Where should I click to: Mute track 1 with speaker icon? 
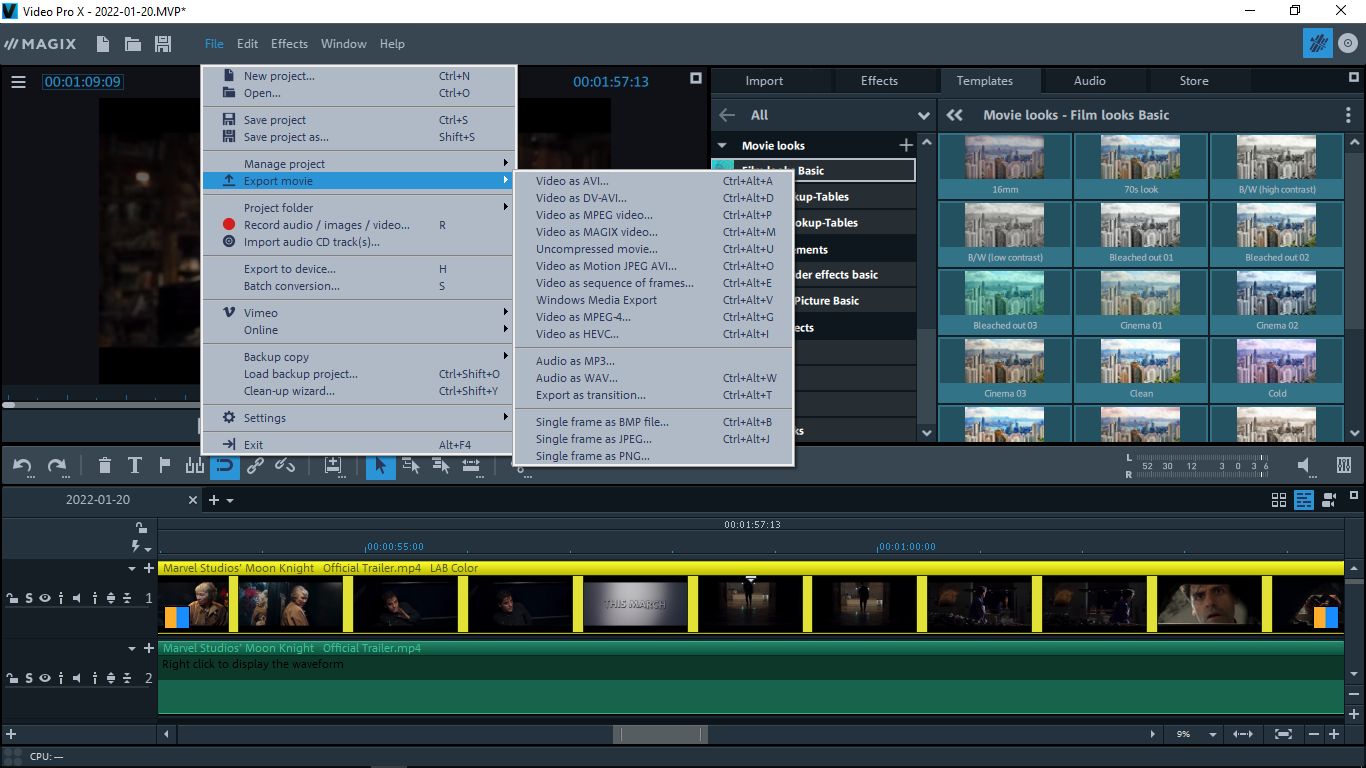pos(77,598)
